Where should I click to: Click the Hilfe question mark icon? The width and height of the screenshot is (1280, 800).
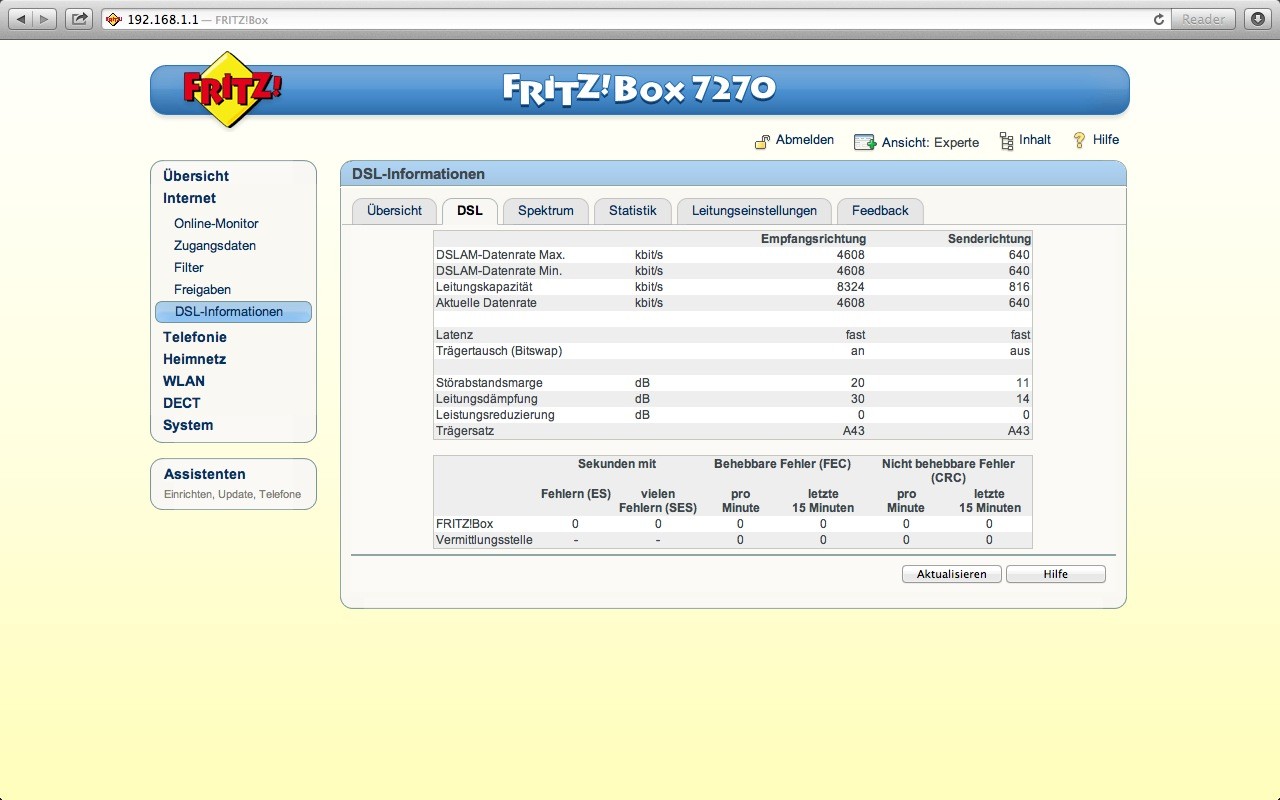point(1079,140)
